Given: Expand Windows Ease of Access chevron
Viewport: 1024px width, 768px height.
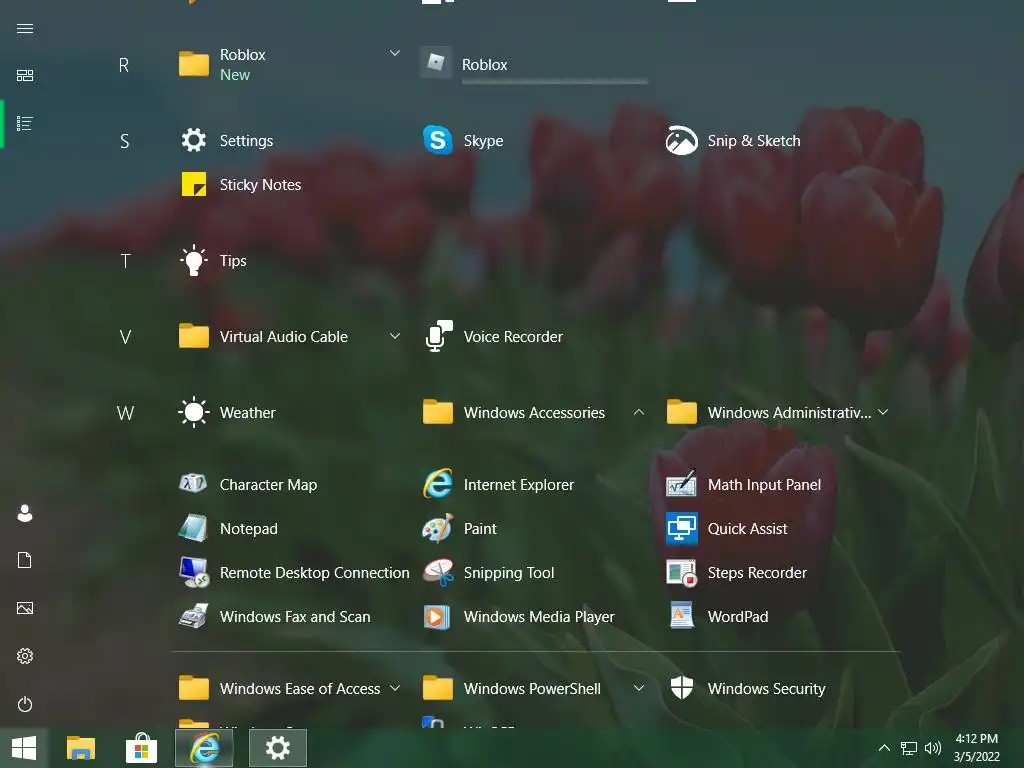Looking at the screenshot, I should [x=395, y=688].
